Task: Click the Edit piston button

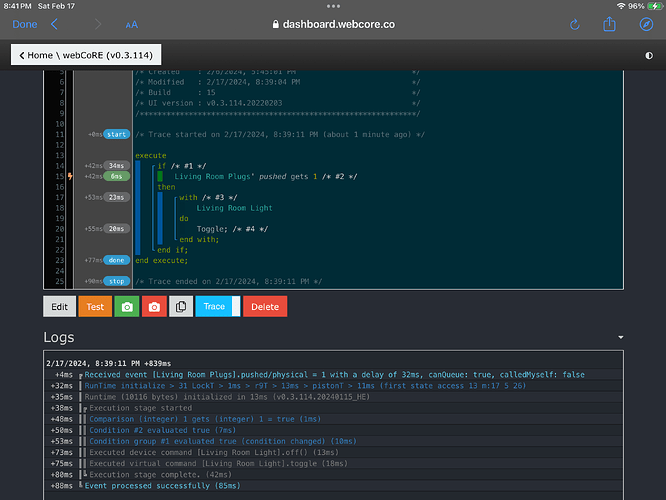Action: pyautogui.click(x=59, y=306)
